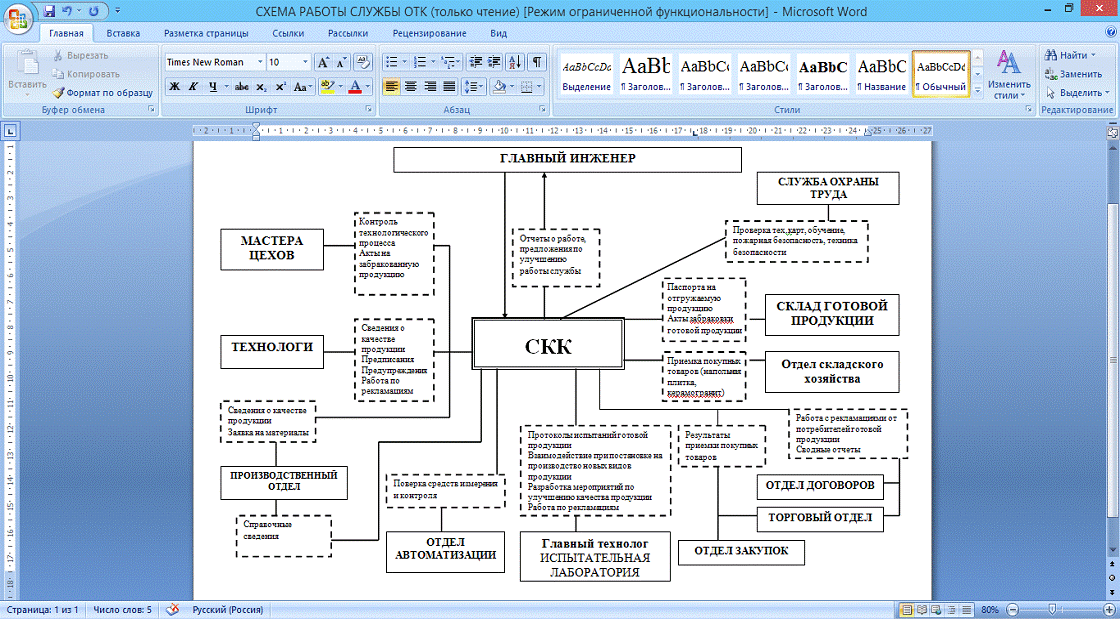Increase font size with the grow font icon
The height and width of the screenshot is (619, 1120).
323,62
